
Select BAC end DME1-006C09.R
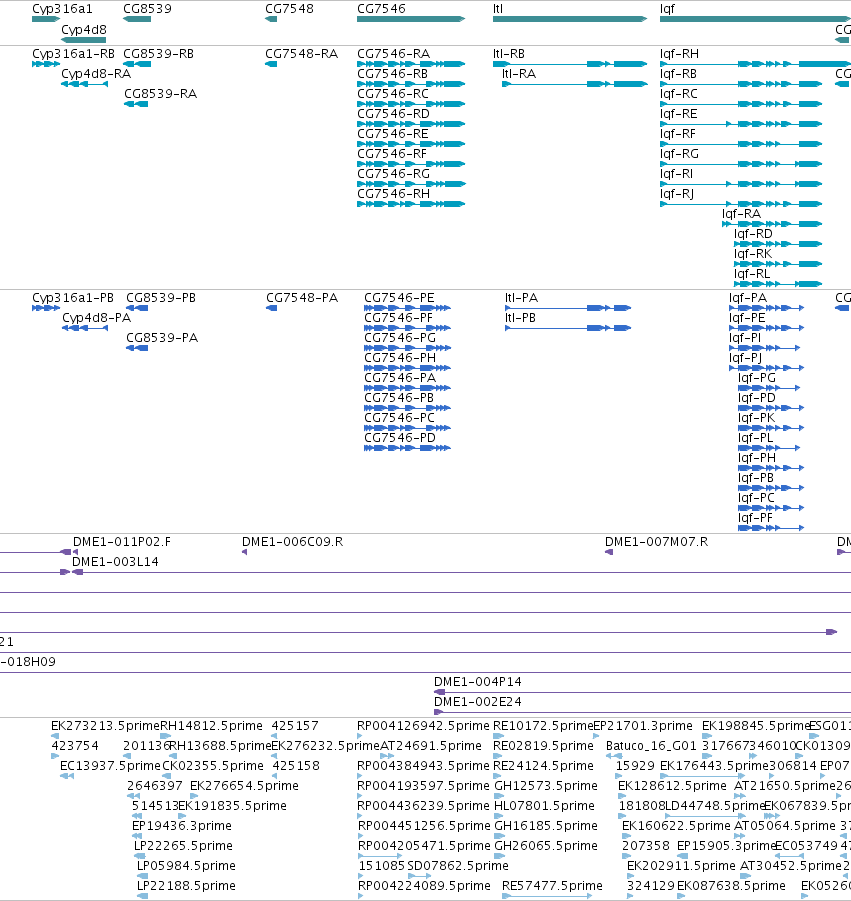coord(292,542)
